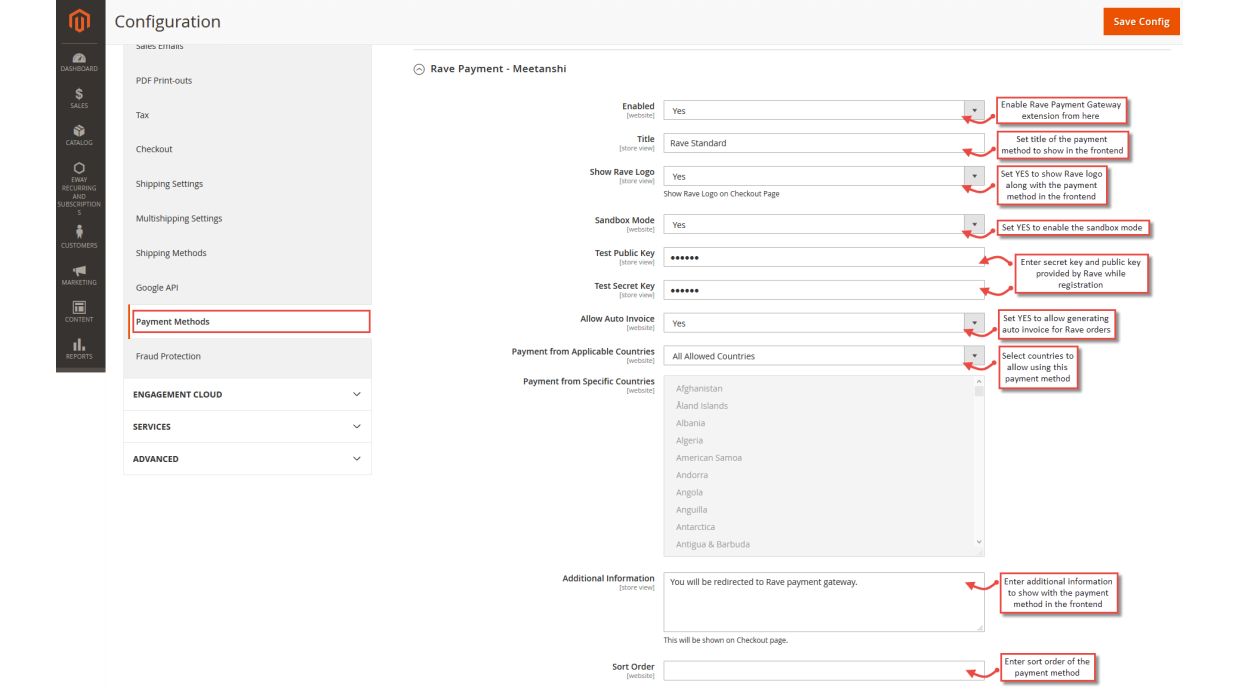Select Shipping Settings in config menu
The width and height of the screenshot is (1239, 690).
click(x=169, y=184)
